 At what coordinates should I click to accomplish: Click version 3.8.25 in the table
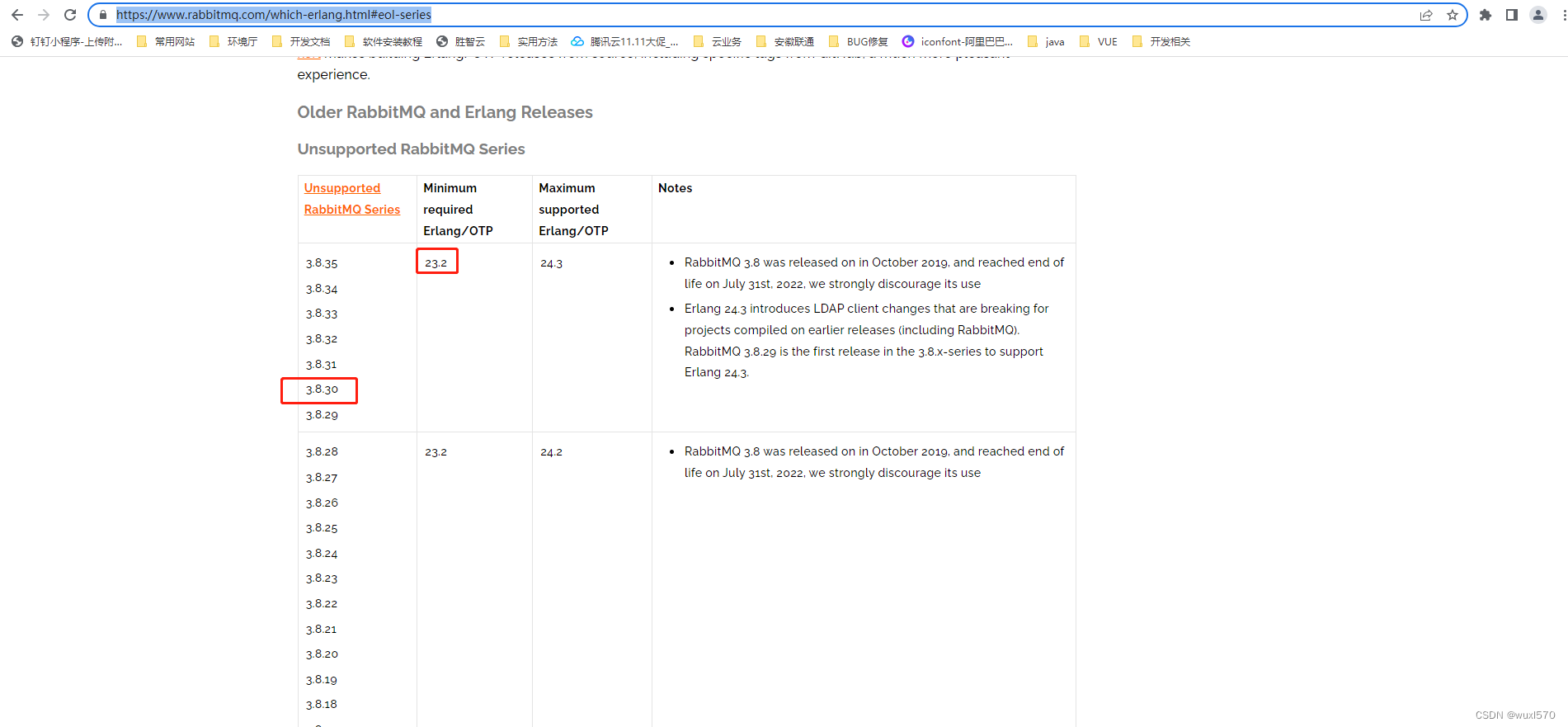(322, 528)
